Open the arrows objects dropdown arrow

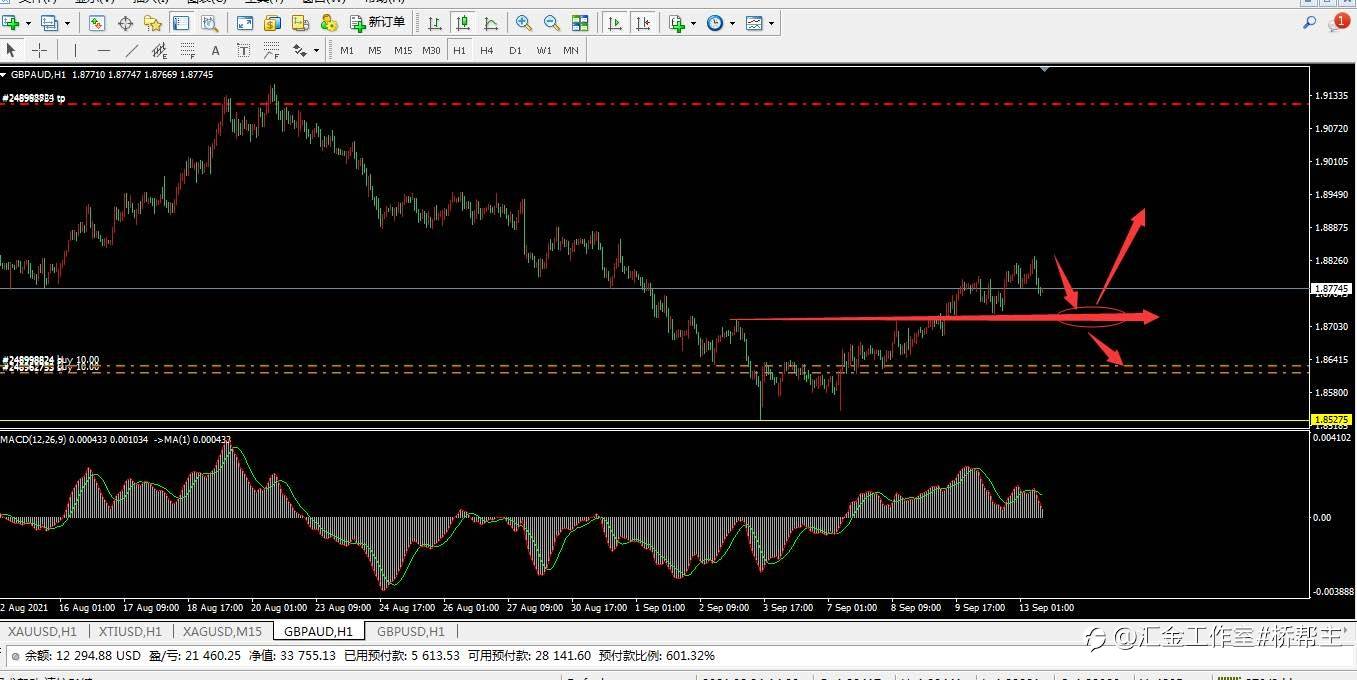[316, 50]
